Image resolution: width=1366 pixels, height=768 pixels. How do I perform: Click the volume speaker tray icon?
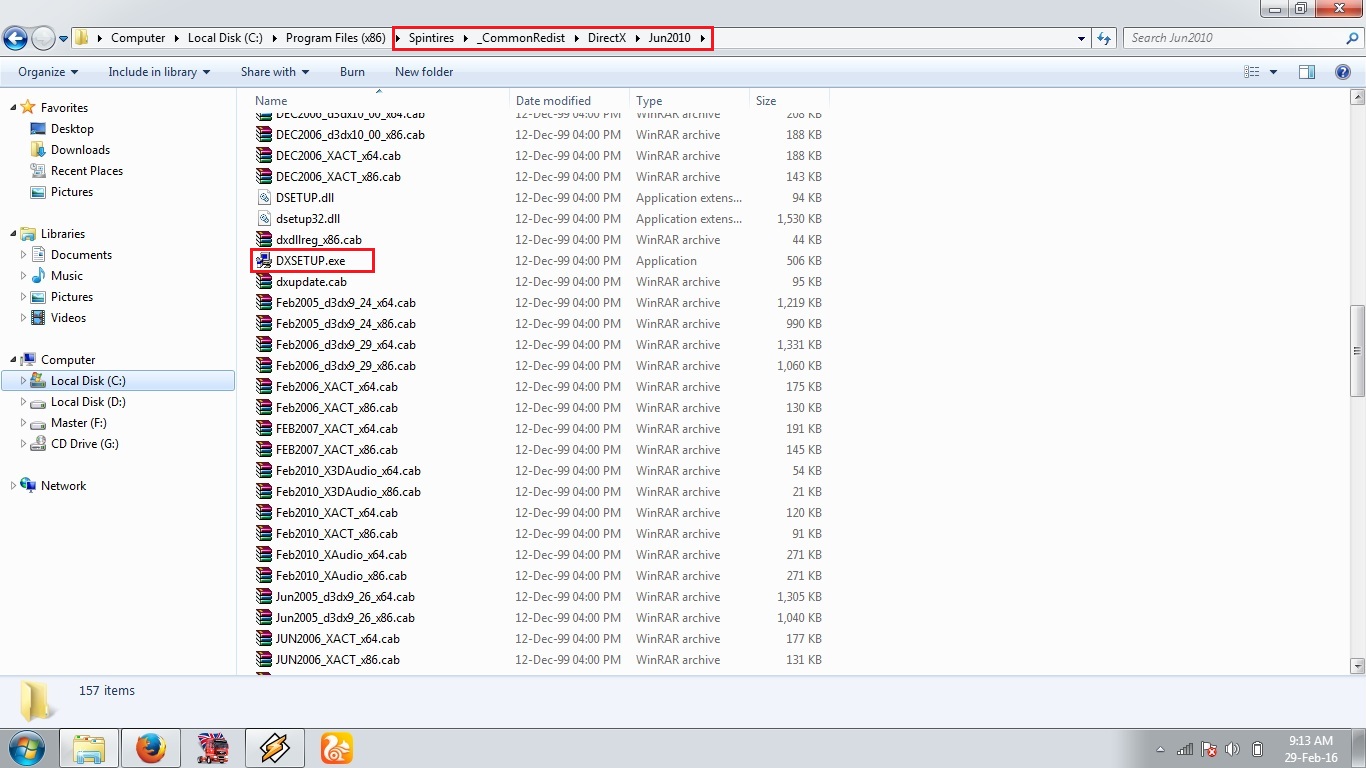click(x=1232, y=749)
